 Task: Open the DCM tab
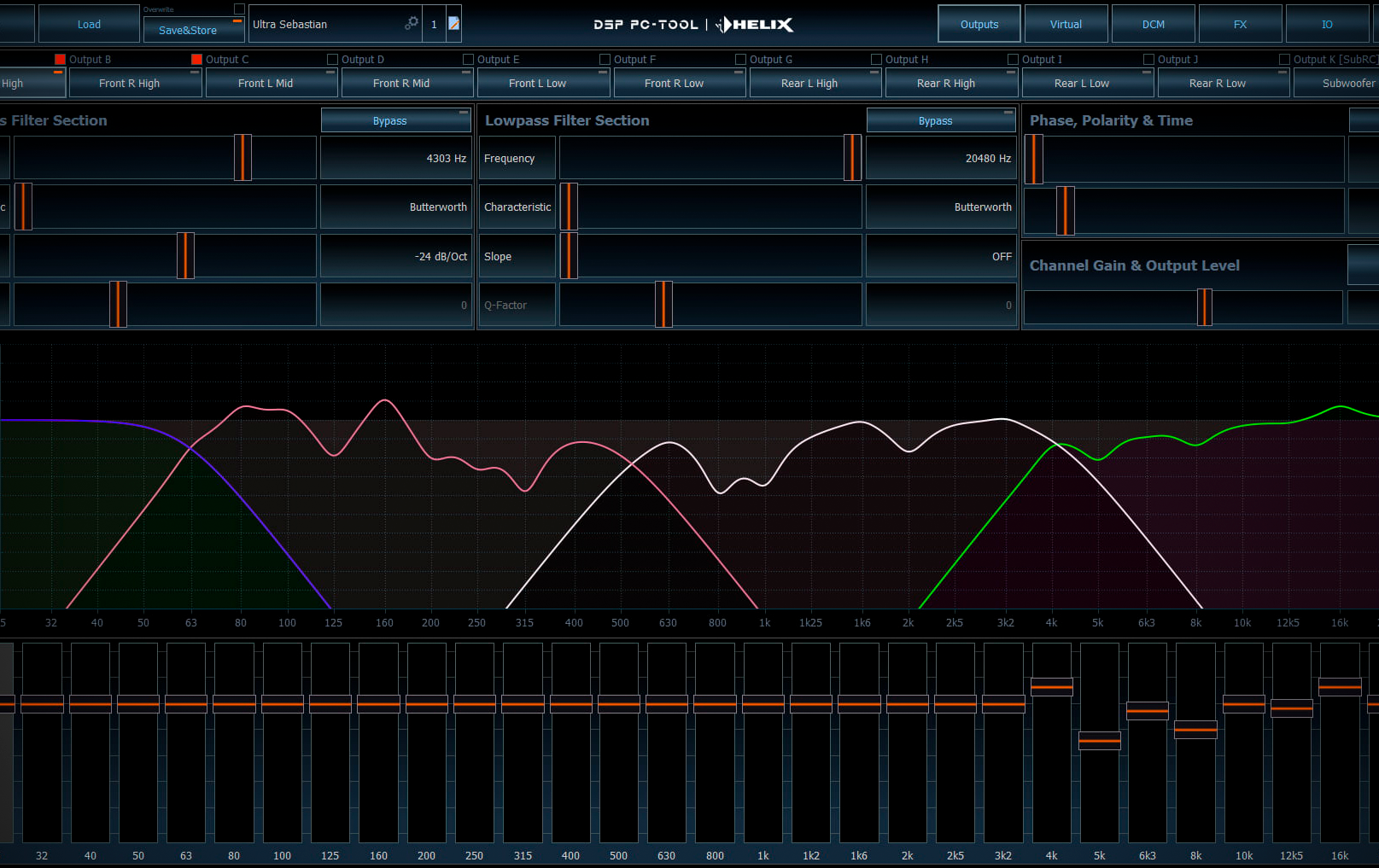click(x=1154, y=24)
